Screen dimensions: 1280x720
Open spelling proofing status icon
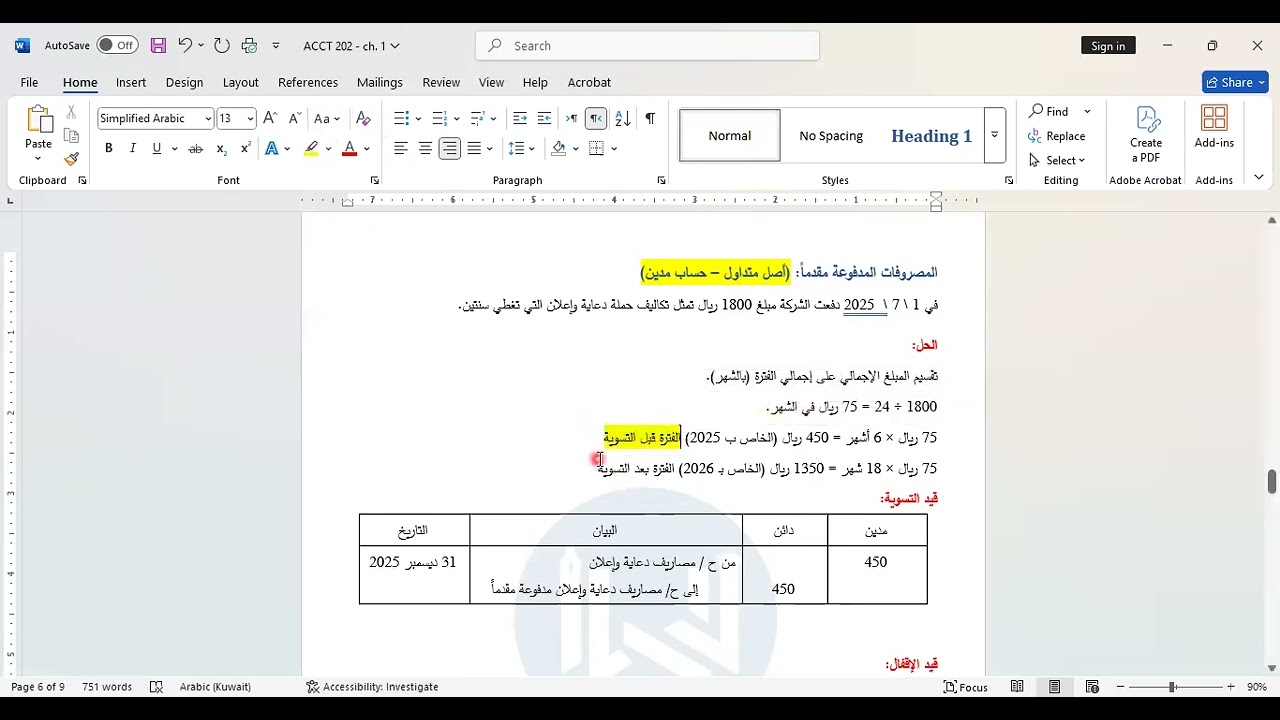point(156,687)
